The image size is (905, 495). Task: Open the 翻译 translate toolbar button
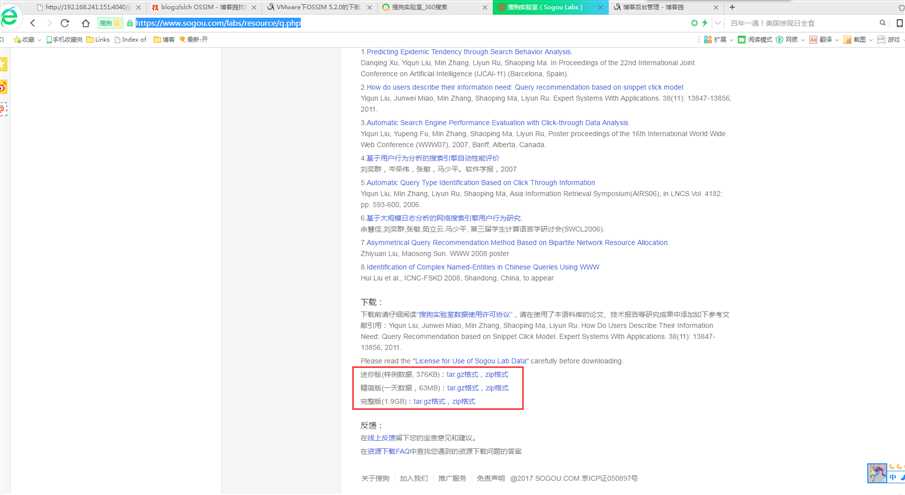pos(820,40)
